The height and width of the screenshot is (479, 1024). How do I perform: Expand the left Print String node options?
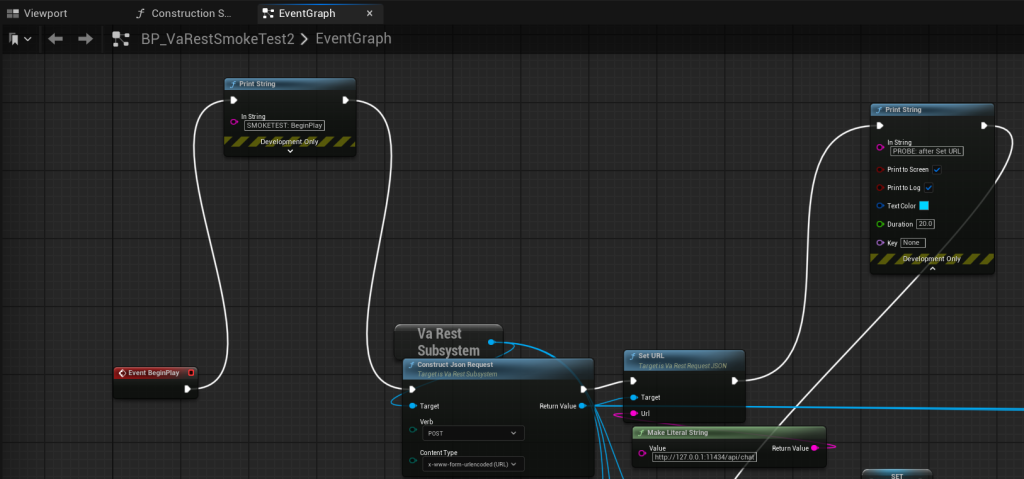tap(290, 153)
